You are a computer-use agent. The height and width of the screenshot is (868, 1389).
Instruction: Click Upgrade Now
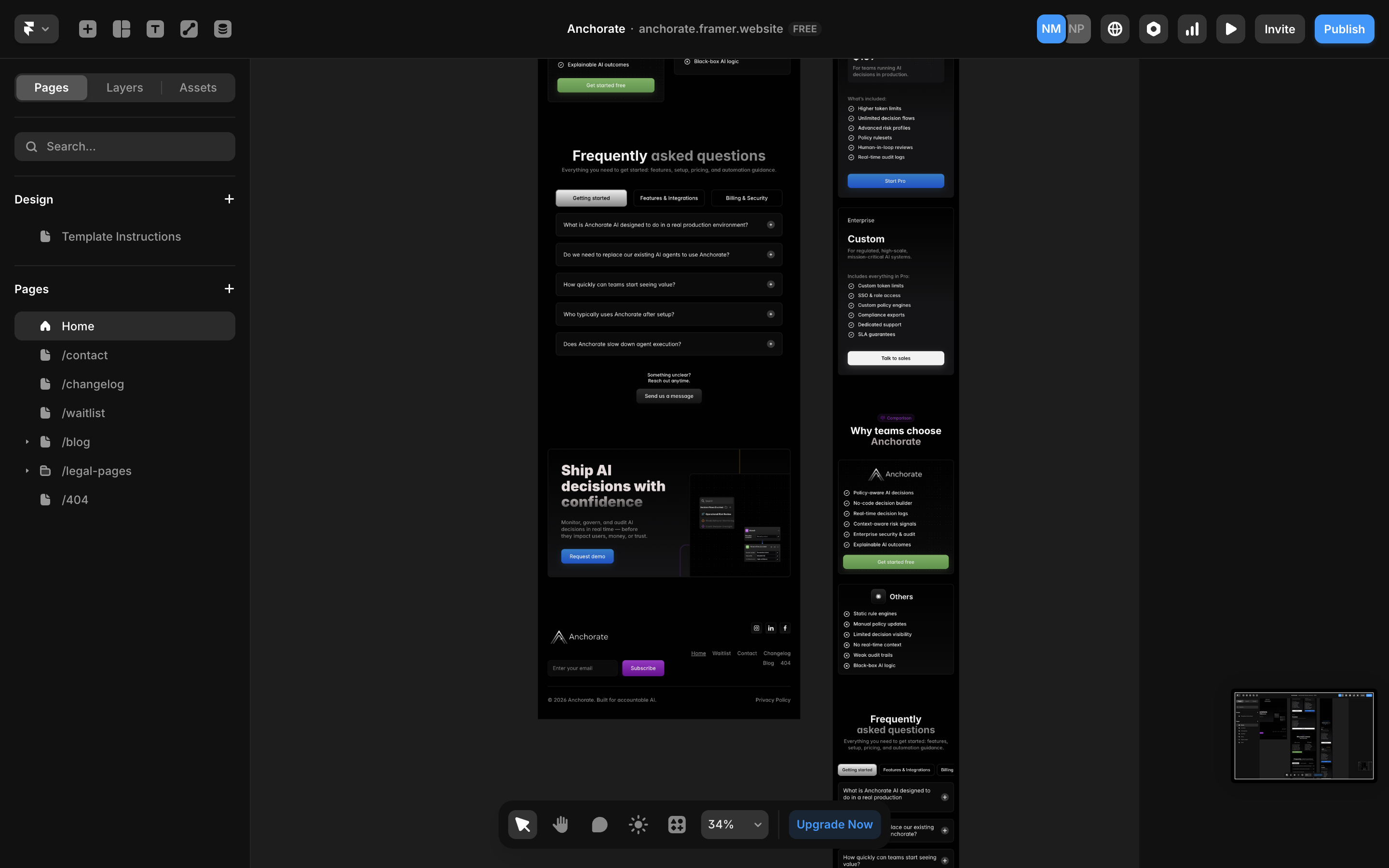pyautogui.click(x=834, y=824)
